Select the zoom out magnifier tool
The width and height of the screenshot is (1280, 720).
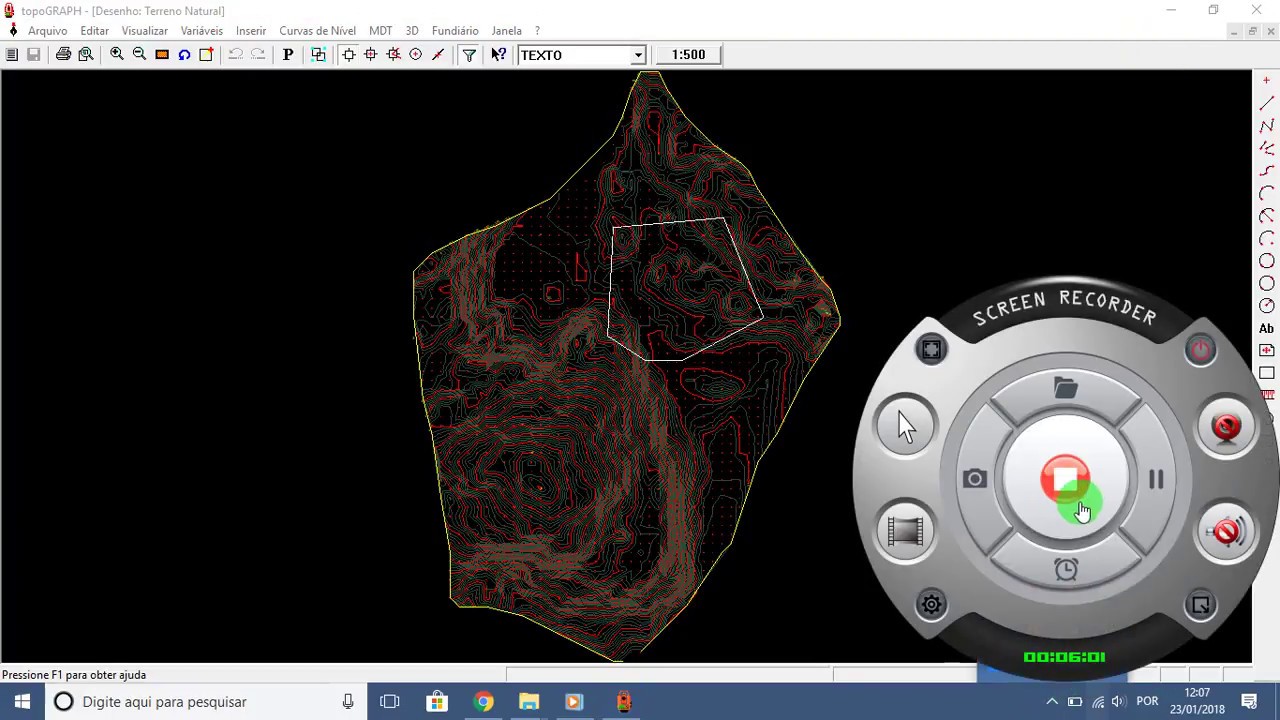point(139,55)
